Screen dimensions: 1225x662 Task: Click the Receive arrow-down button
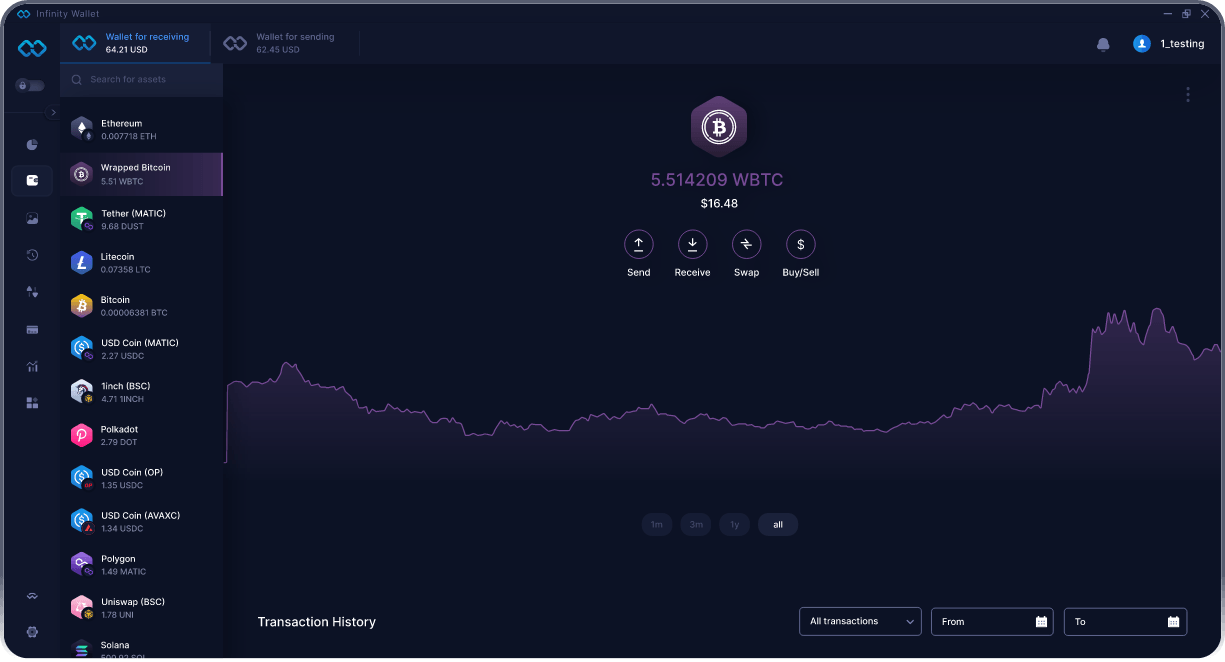pyautogui.click(x=692, y=244)
